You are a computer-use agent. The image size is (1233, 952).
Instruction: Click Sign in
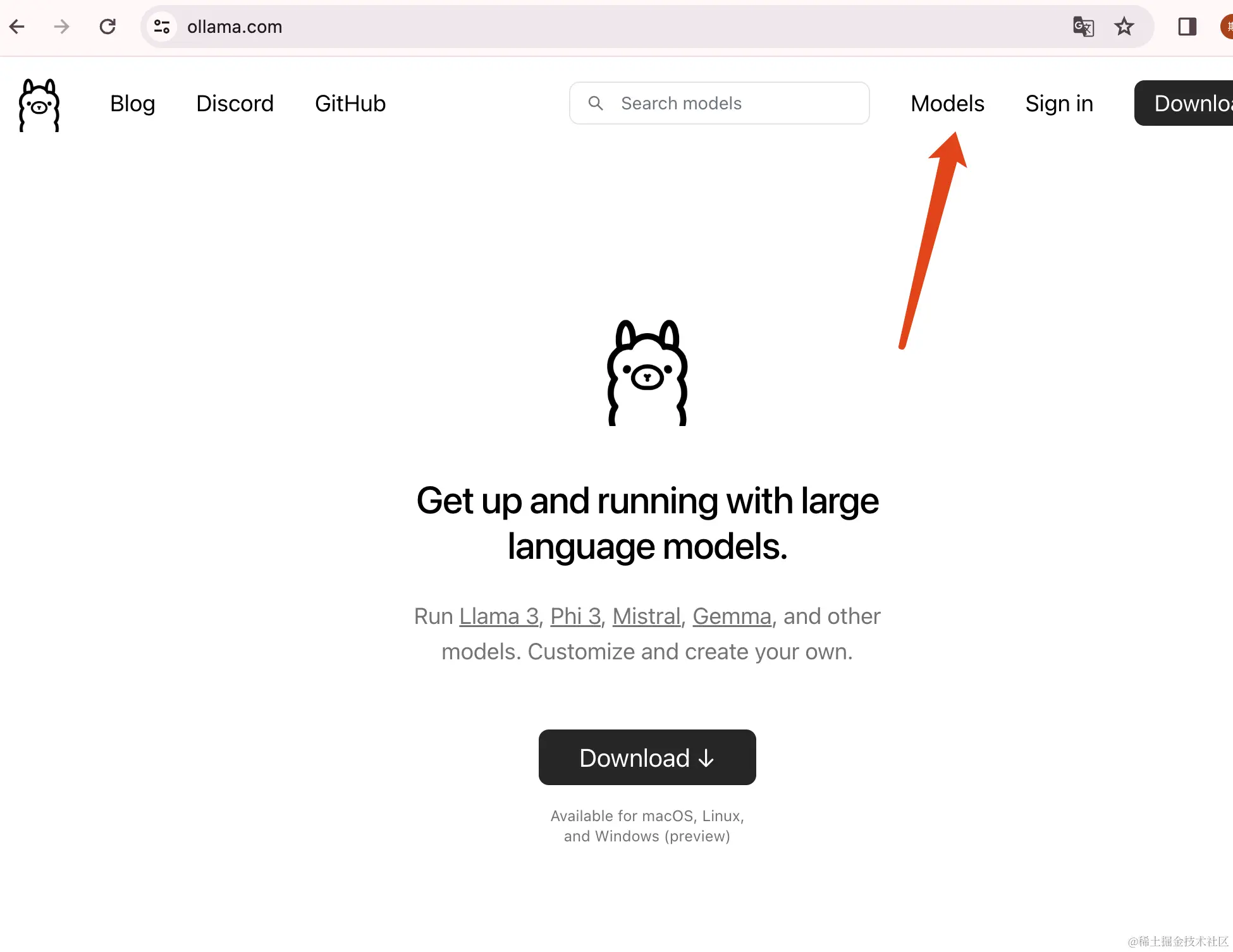[x=1059, y=104]
